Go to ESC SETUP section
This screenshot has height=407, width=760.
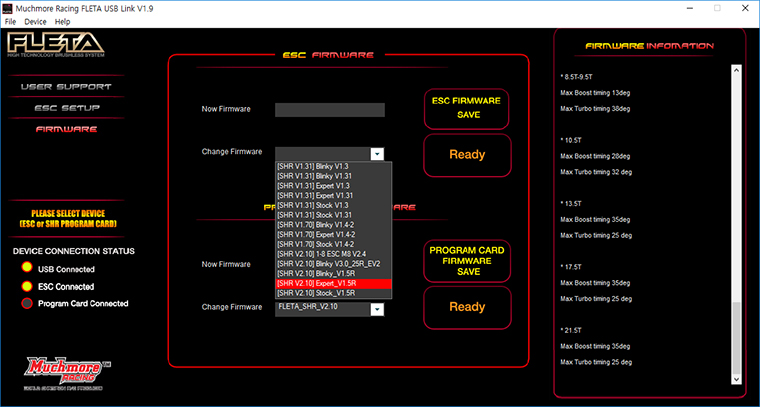click(x=67, y=108)
